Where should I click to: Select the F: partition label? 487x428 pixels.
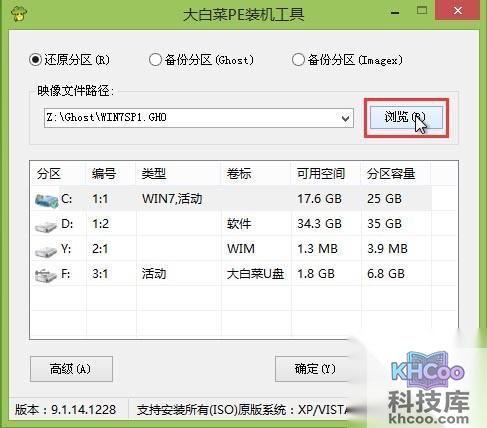tap(66, 274)
